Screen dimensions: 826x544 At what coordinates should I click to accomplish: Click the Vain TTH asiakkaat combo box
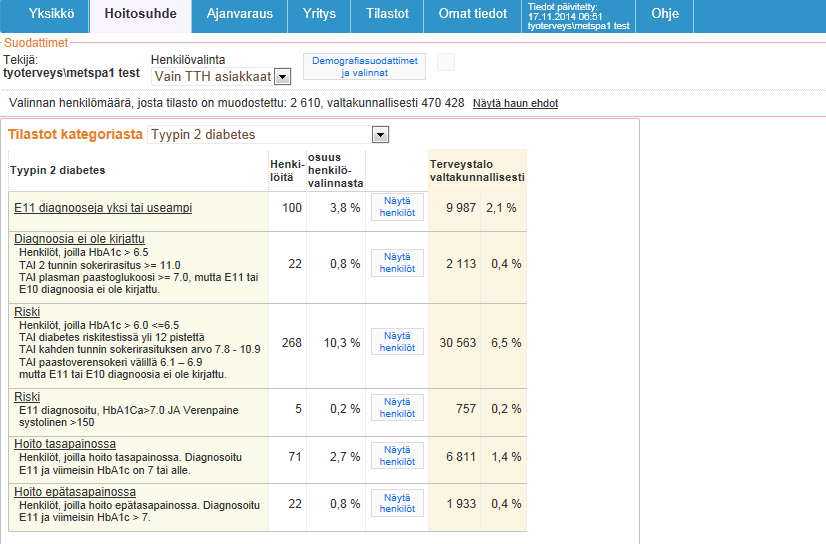(221, 76)
